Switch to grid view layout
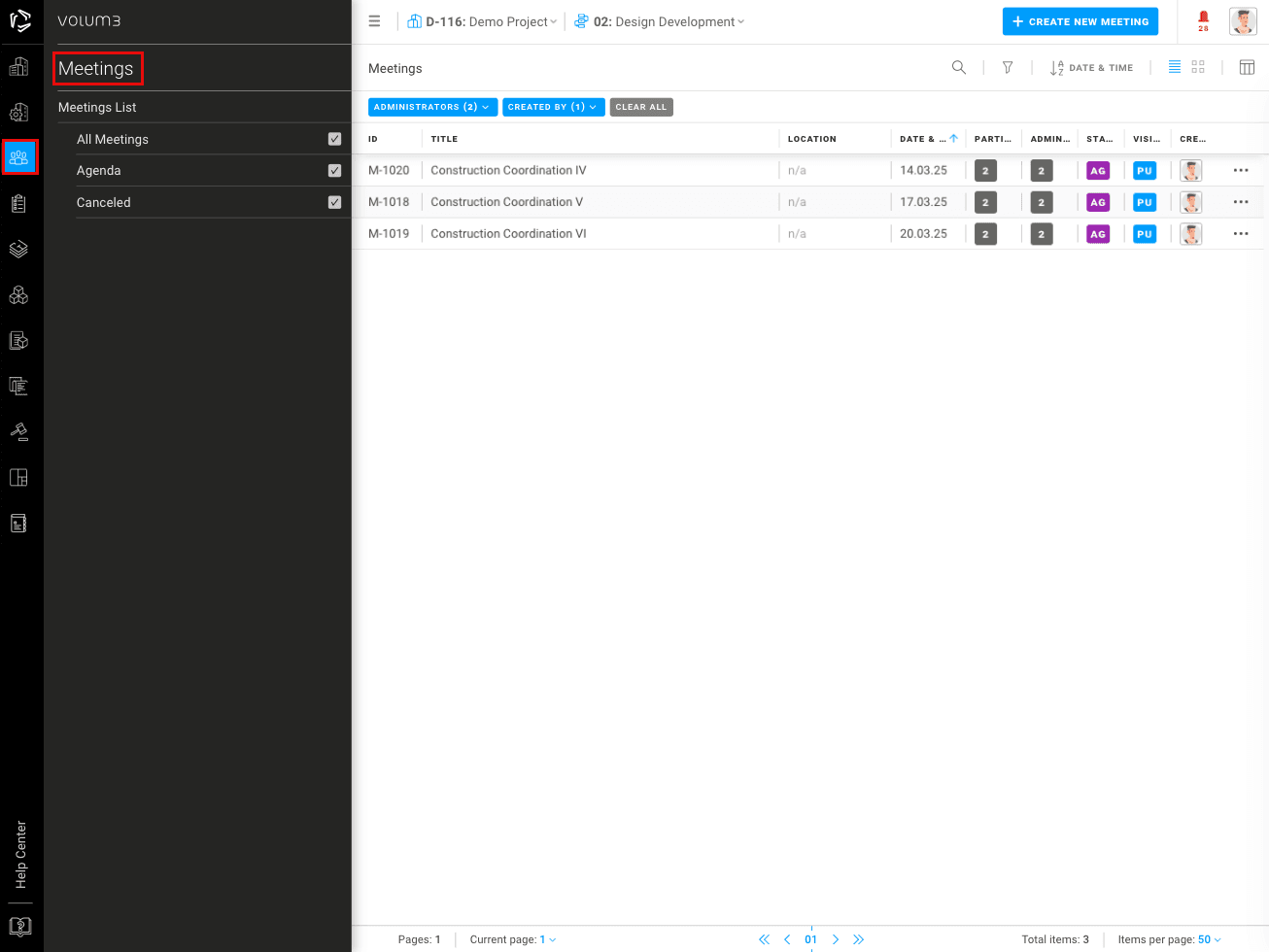The image size is (1269, 952). click(x=1198, y=67)
